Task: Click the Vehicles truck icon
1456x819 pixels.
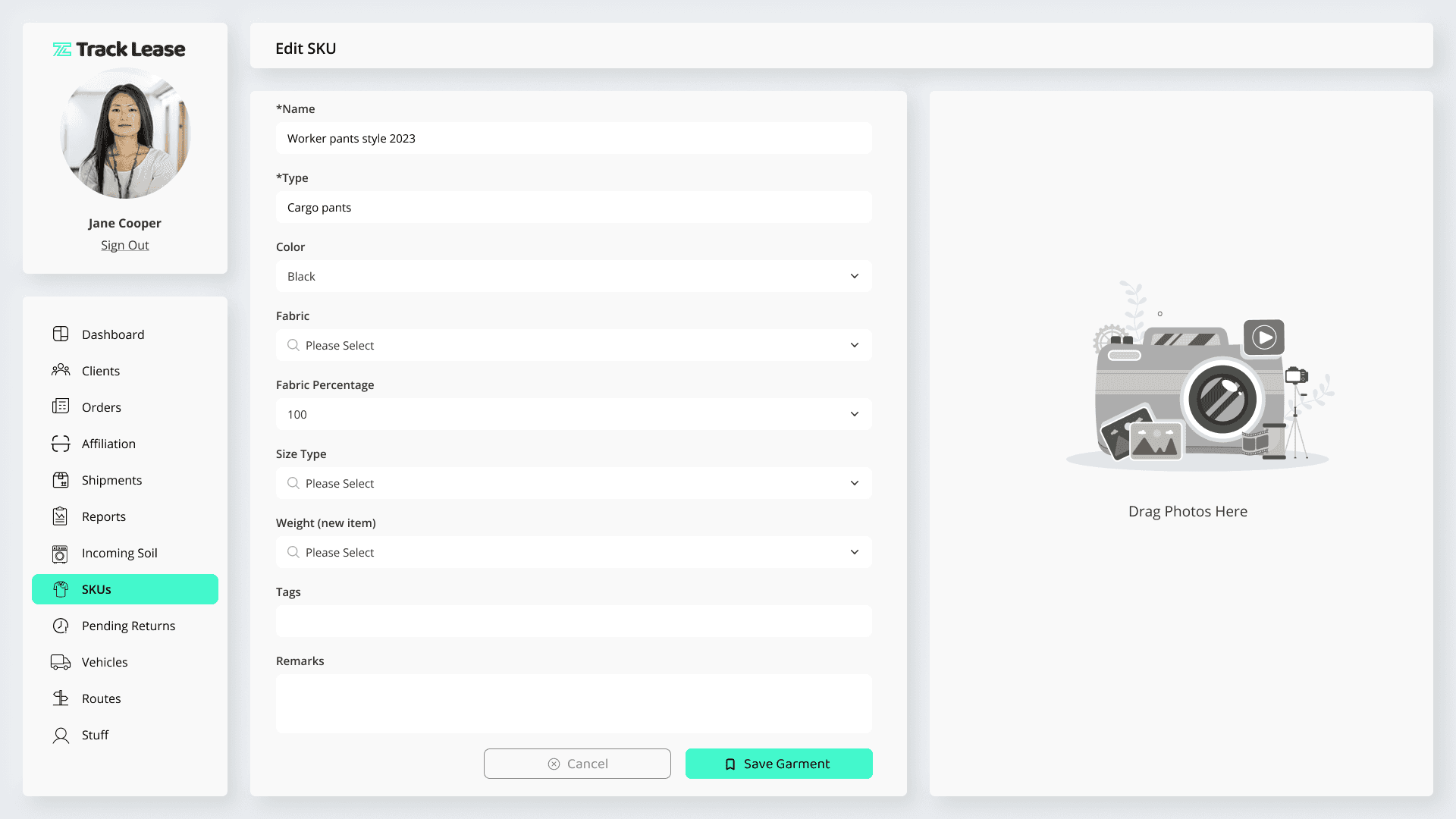Action: point(61,662)
